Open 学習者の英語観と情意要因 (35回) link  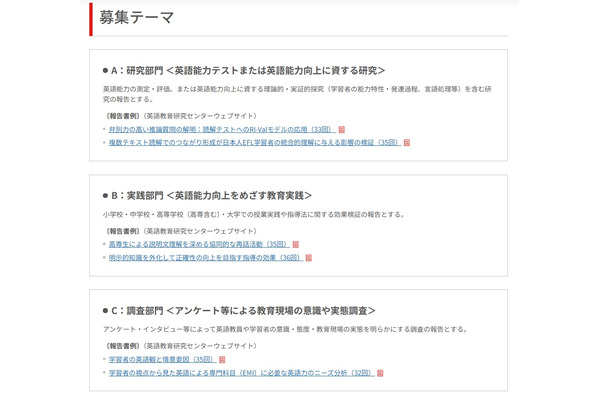pyautogui.click(x=162, y=359)
